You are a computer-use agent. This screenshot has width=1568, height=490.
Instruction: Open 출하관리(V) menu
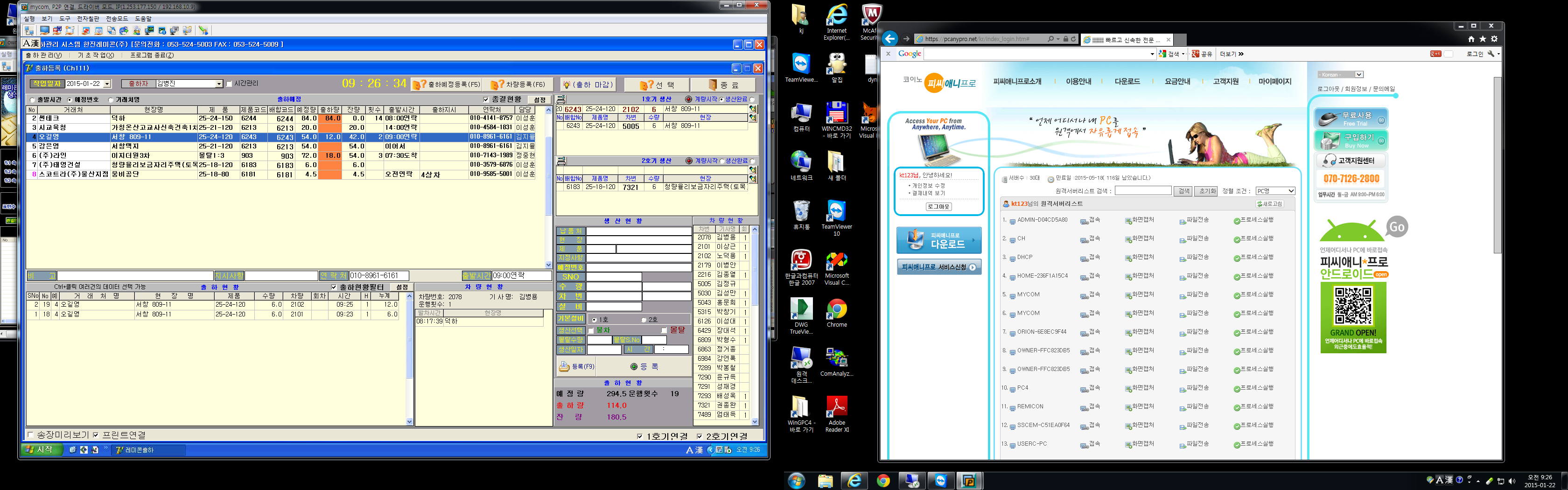coord(43,56)
